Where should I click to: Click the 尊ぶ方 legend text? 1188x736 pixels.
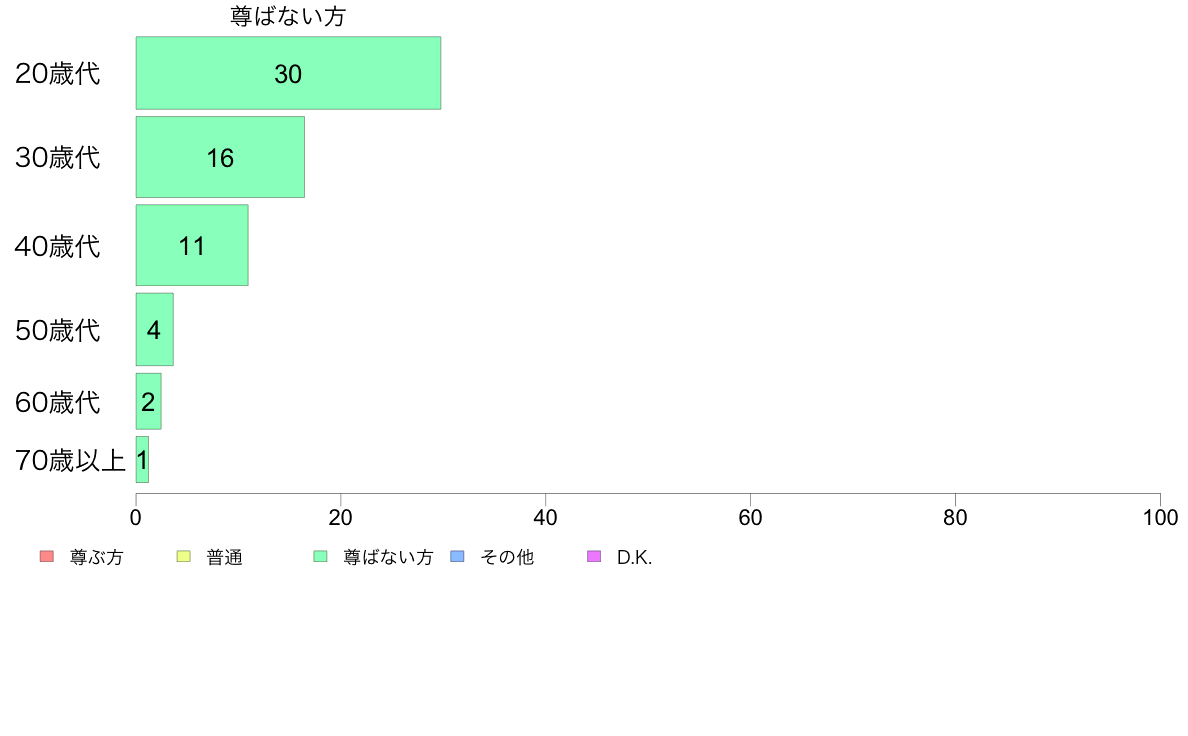click(96, 557)
